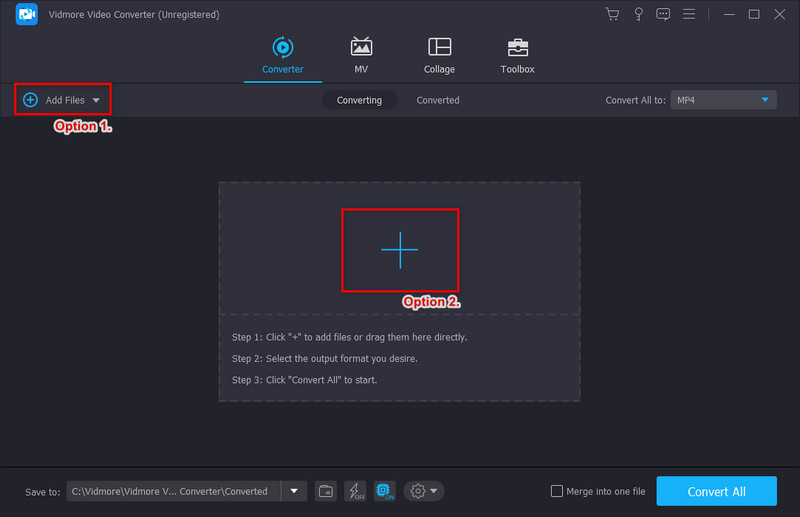Click the shopping cart purchase icon
This screenshot has width=800, height=517.
tap(612, 14)
